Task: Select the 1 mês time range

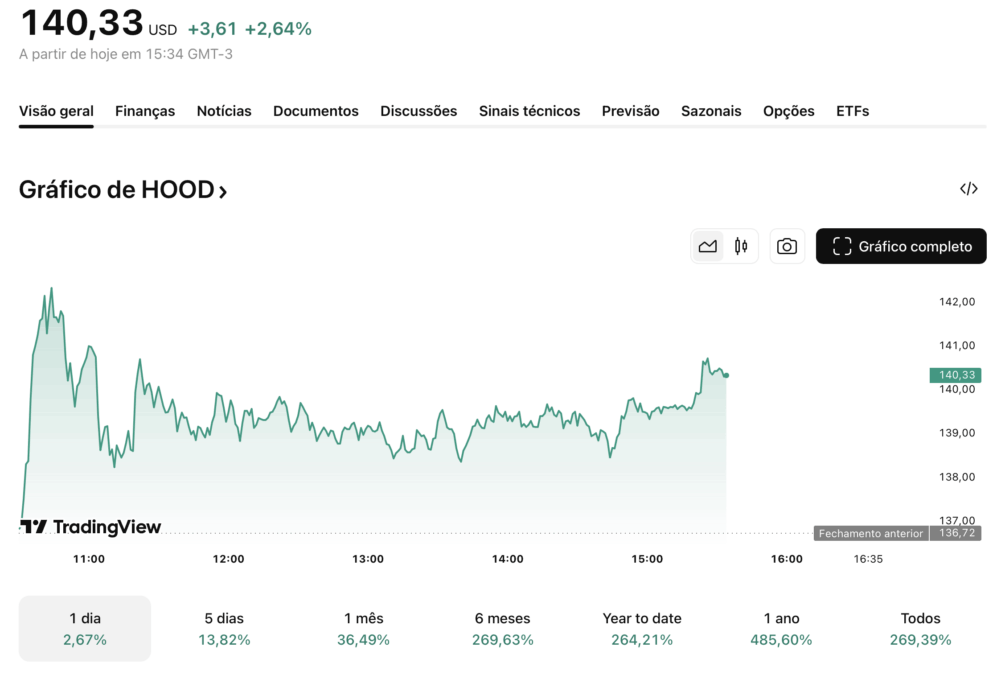Action: click(x=363, y=629)
